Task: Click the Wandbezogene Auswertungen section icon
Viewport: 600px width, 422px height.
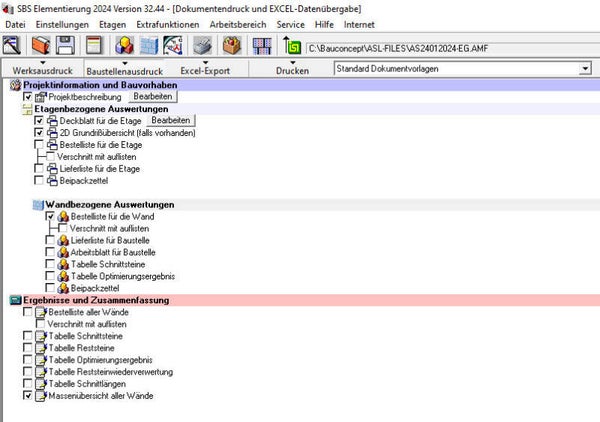Action: 38,205
